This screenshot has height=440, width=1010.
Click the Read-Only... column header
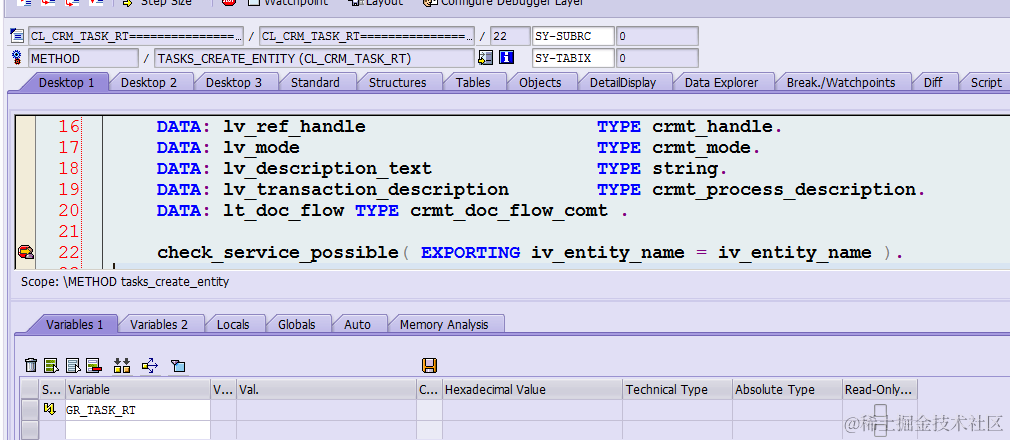(x=880, y=390)
